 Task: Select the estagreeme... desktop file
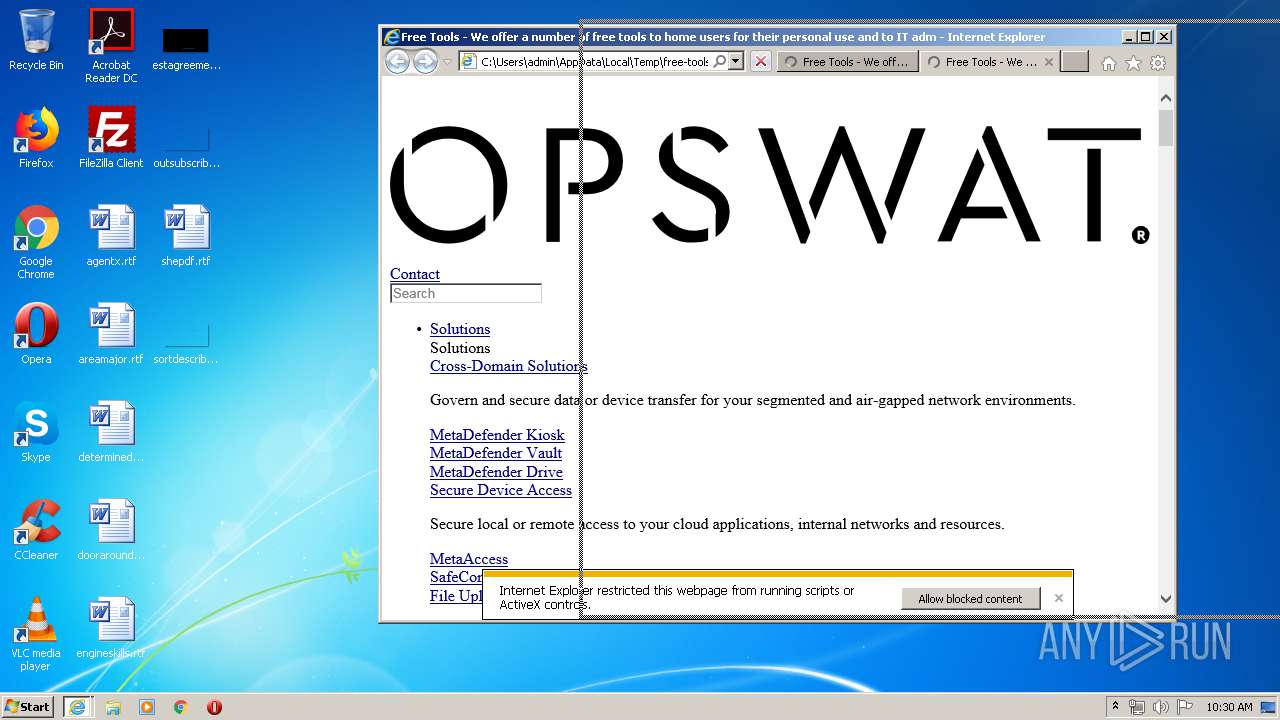coord(186,48)
